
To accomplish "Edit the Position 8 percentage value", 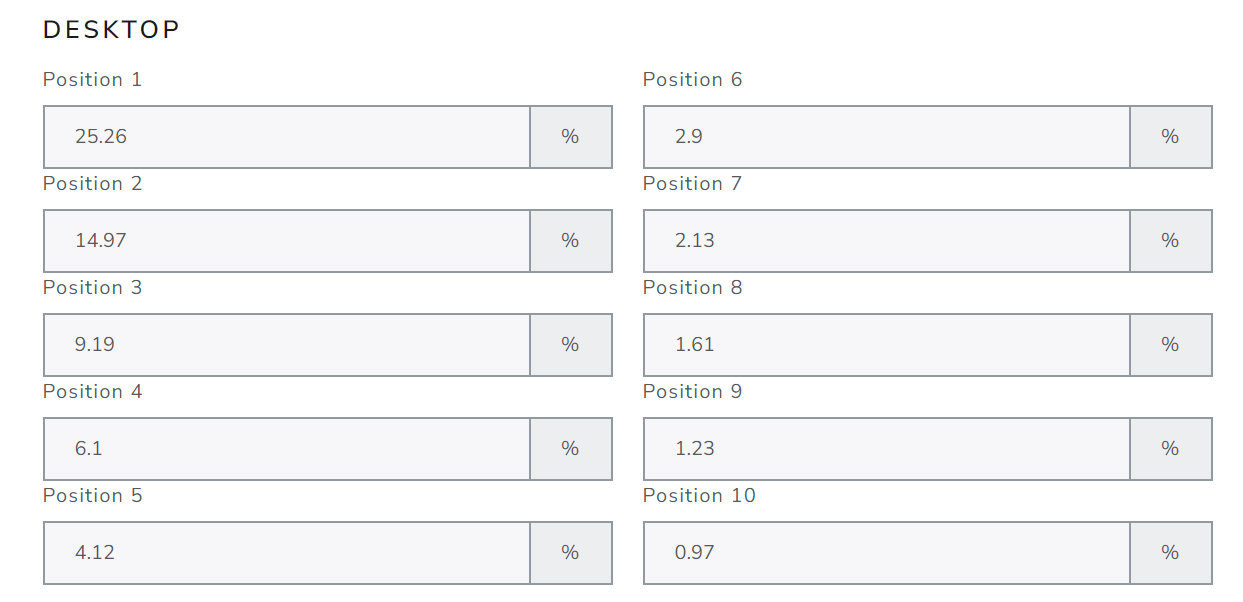I will (887, 345).
